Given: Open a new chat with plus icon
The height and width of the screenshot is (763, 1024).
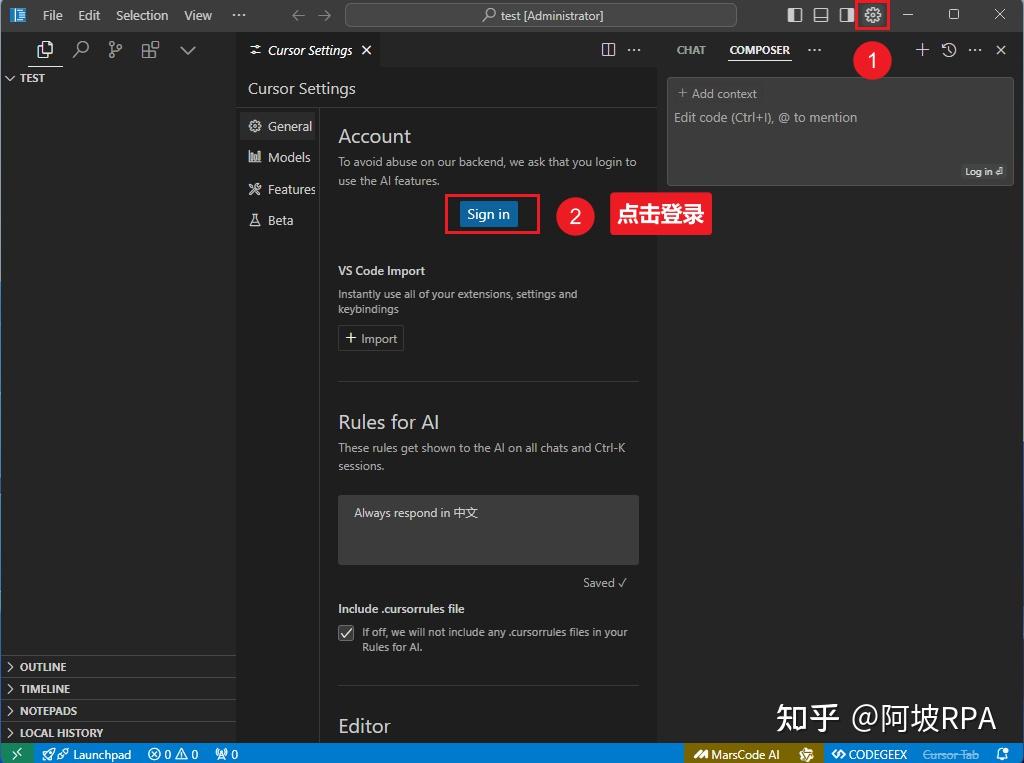Looking at the screenshot, I should point(922,50).
